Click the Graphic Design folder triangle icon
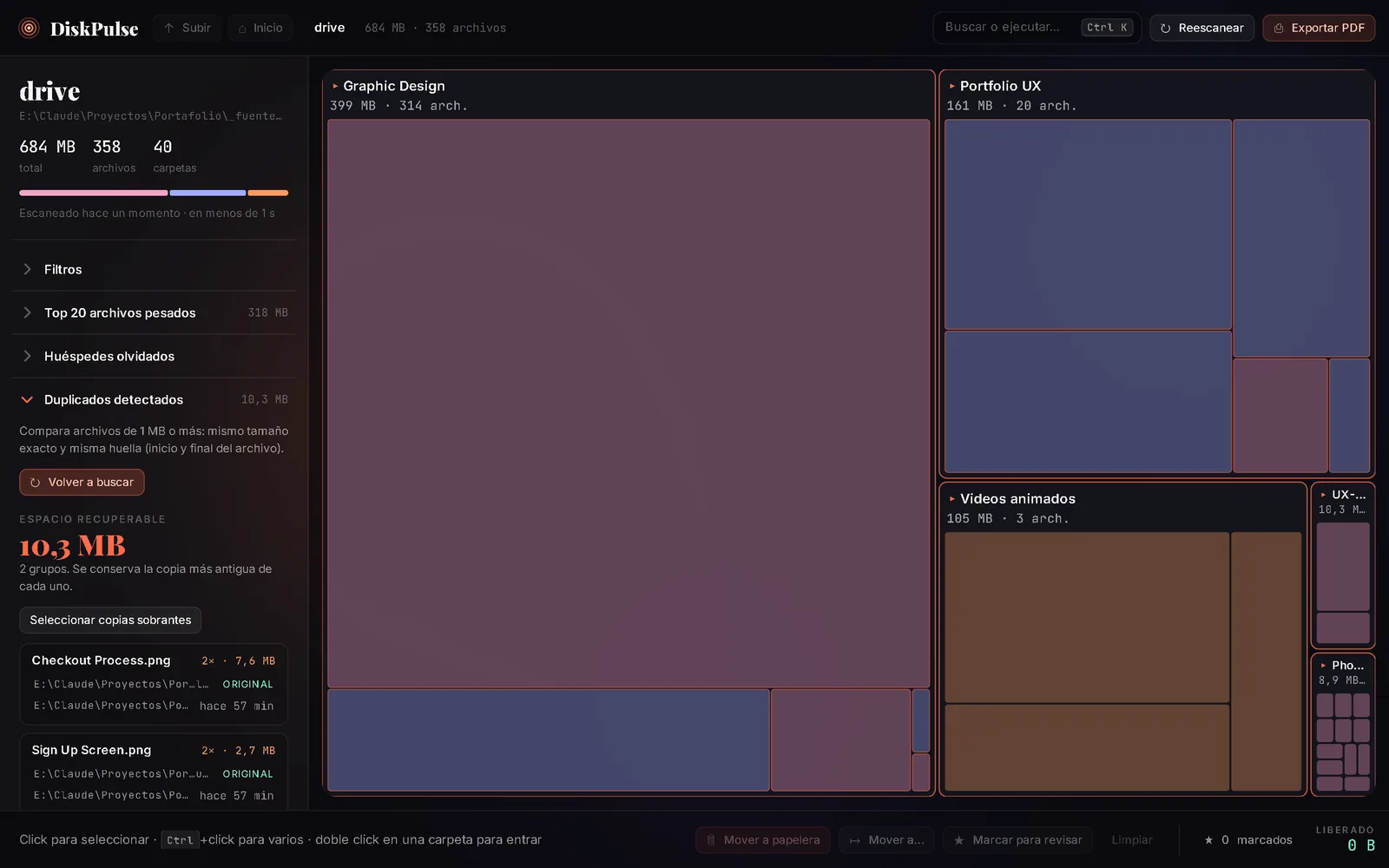 (x=335, y=86)
